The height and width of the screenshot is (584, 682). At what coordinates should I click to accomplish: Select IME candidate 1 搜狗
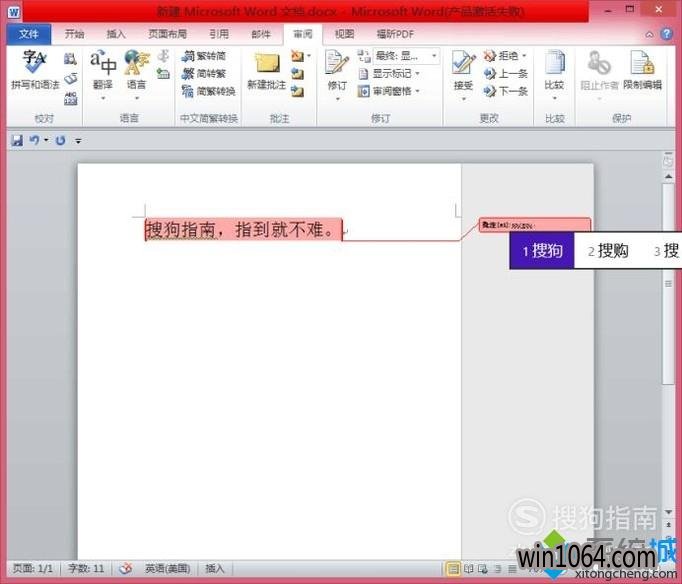(x=542, y=250)
